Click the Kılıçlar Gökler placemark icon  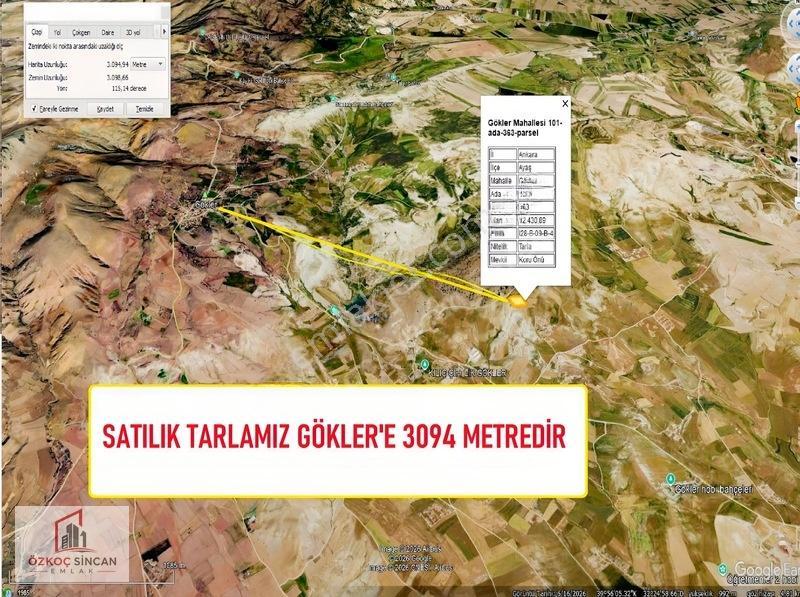pos(424,364)
